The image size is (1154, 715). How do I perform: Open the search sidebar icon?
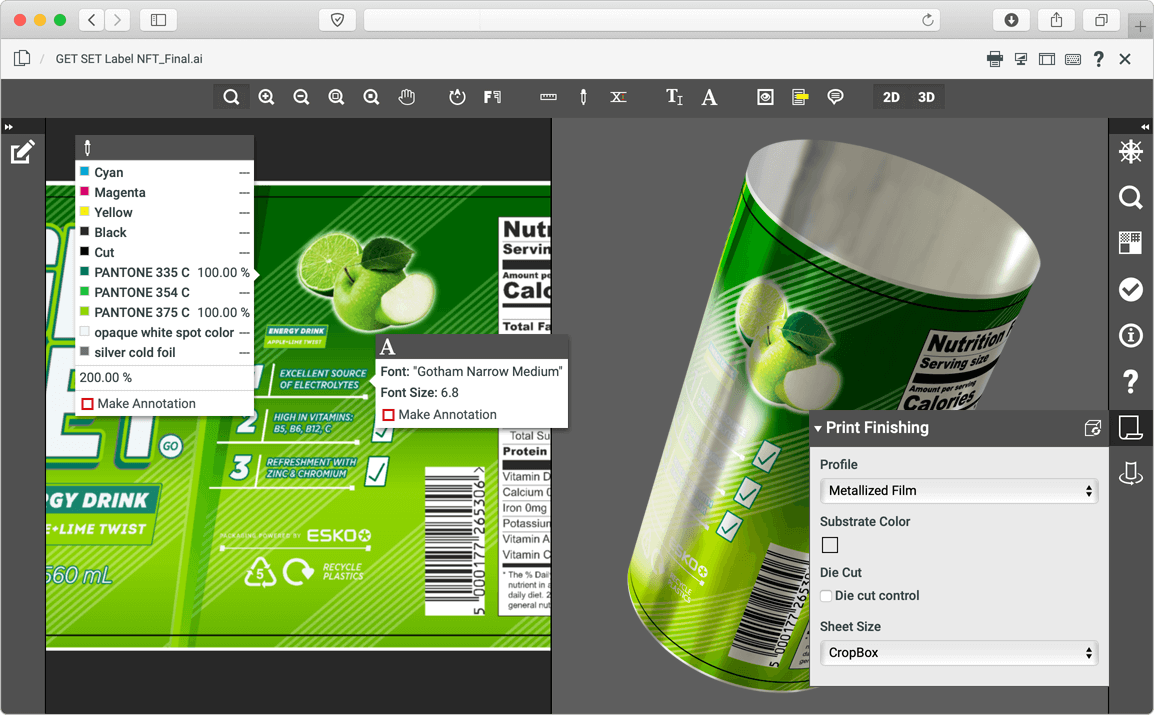coord(1130,197)
